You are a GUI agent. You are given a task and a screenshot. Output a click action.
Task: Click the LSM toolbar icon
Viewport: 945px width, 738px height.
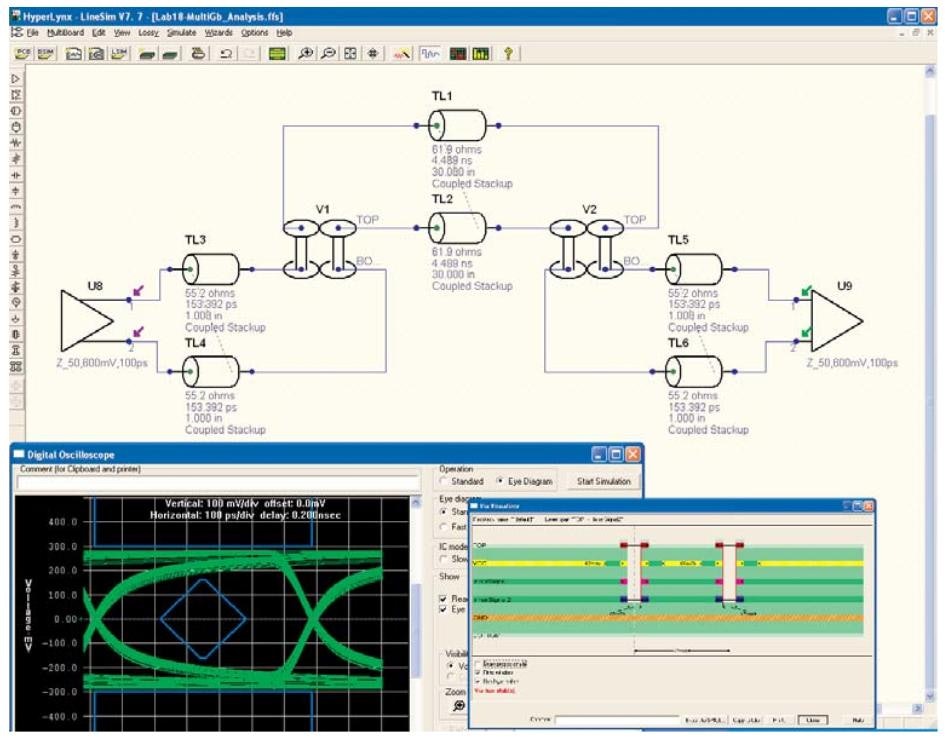[119, 54]
